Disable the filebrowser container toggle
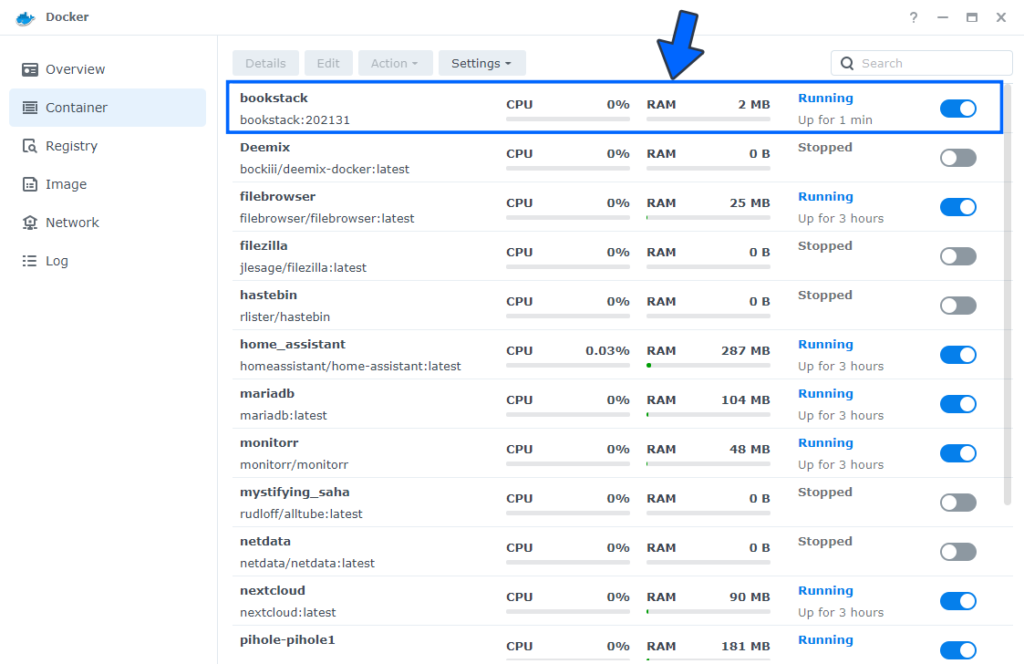The width and height of the screenshot is (1024, 664). [x=958, y=207]
